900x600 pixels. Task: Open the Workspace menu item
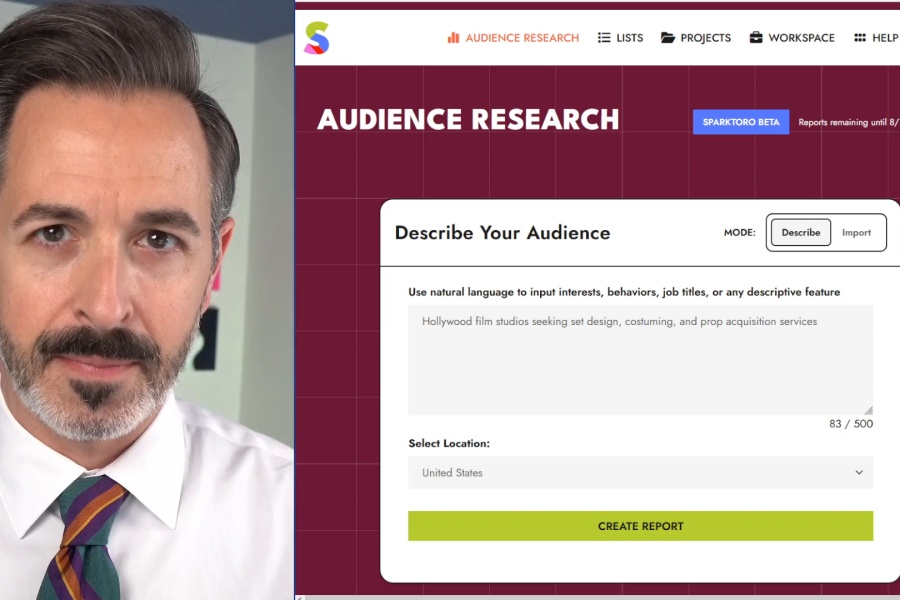click(792, 38)
